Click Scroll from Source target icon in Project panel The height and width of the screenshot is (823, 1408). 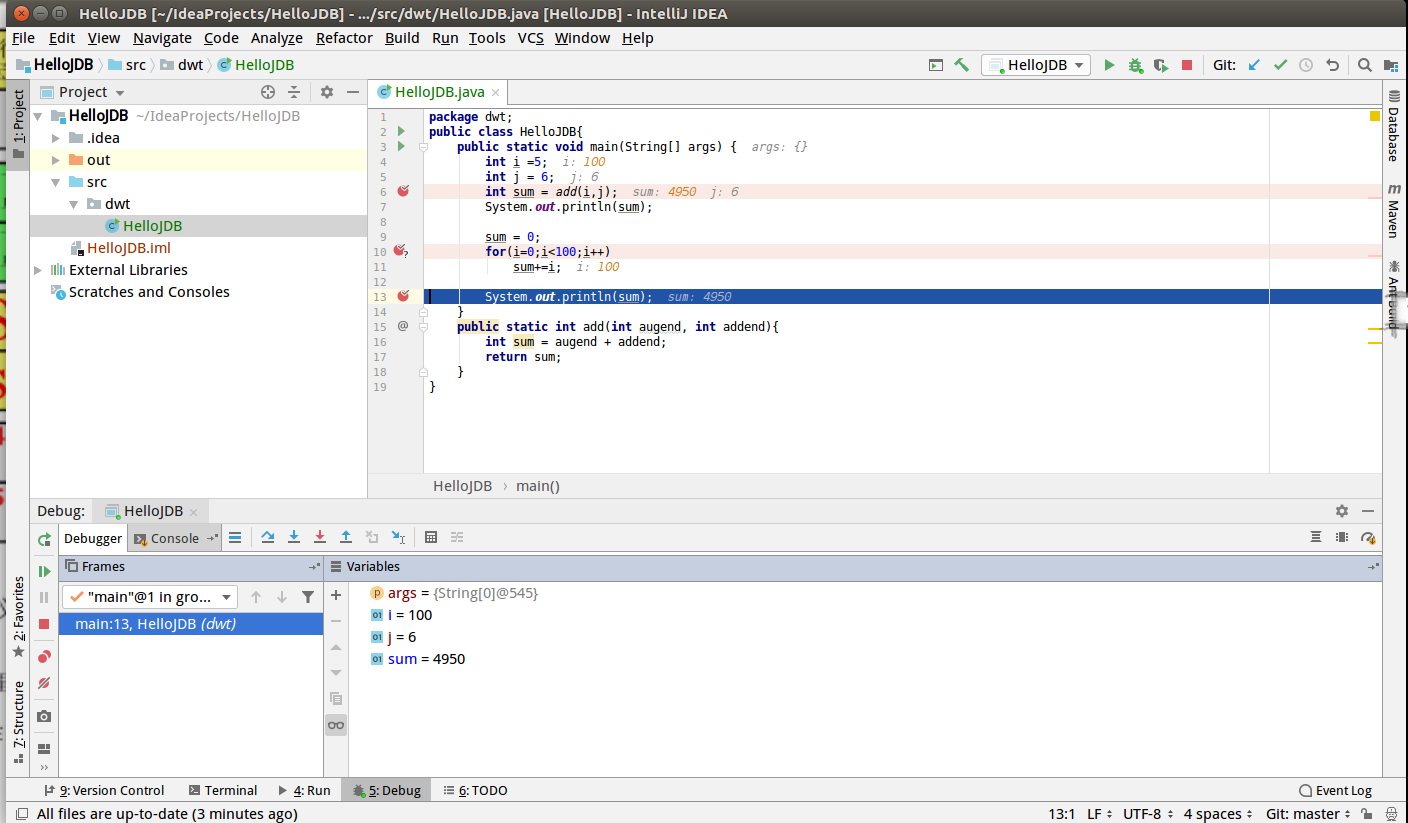(x=268, y=92)
